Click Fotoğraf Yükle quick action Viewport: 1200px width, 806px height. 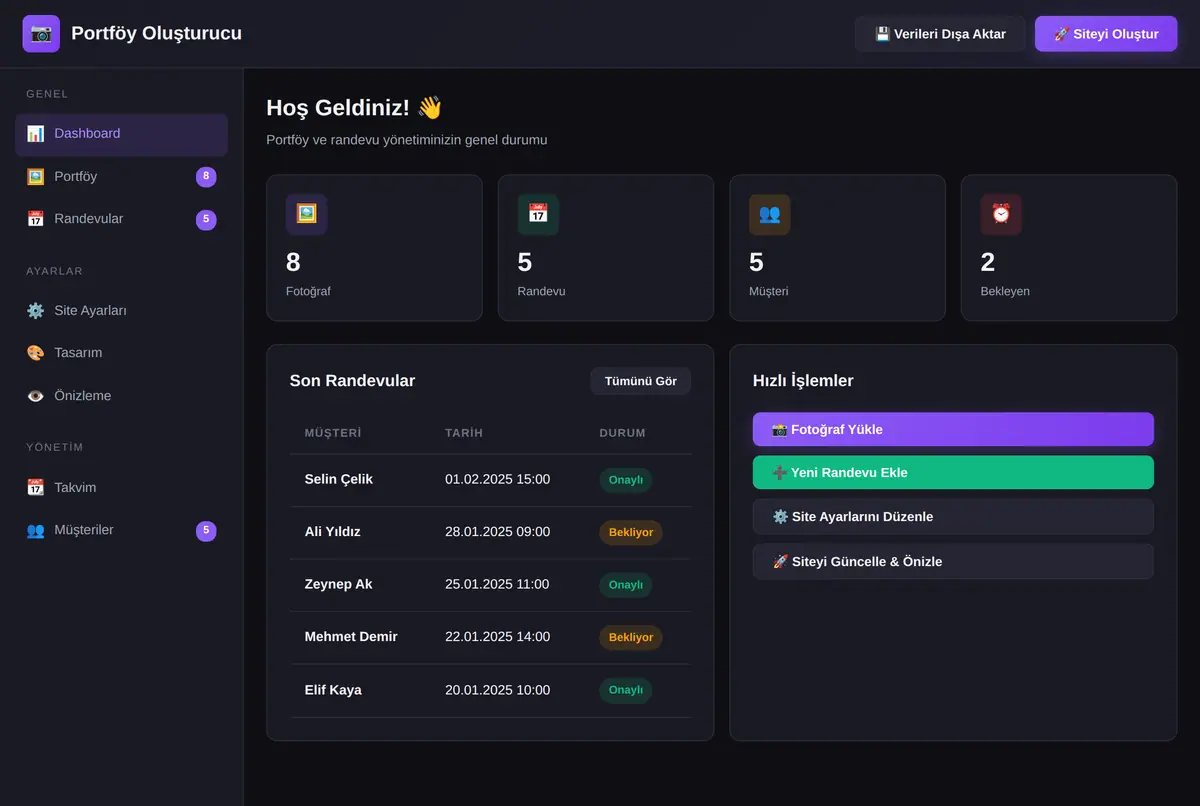pos(953,429)
